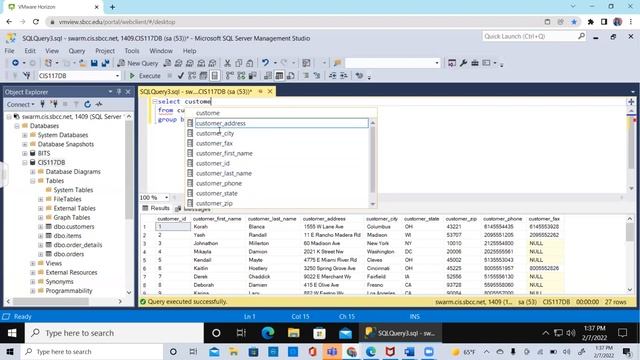Image resolution: width=640 pixels, height=360 pixels.
Task: Click the browser extensions puzzle icon
Action: [x=591, y=22]
